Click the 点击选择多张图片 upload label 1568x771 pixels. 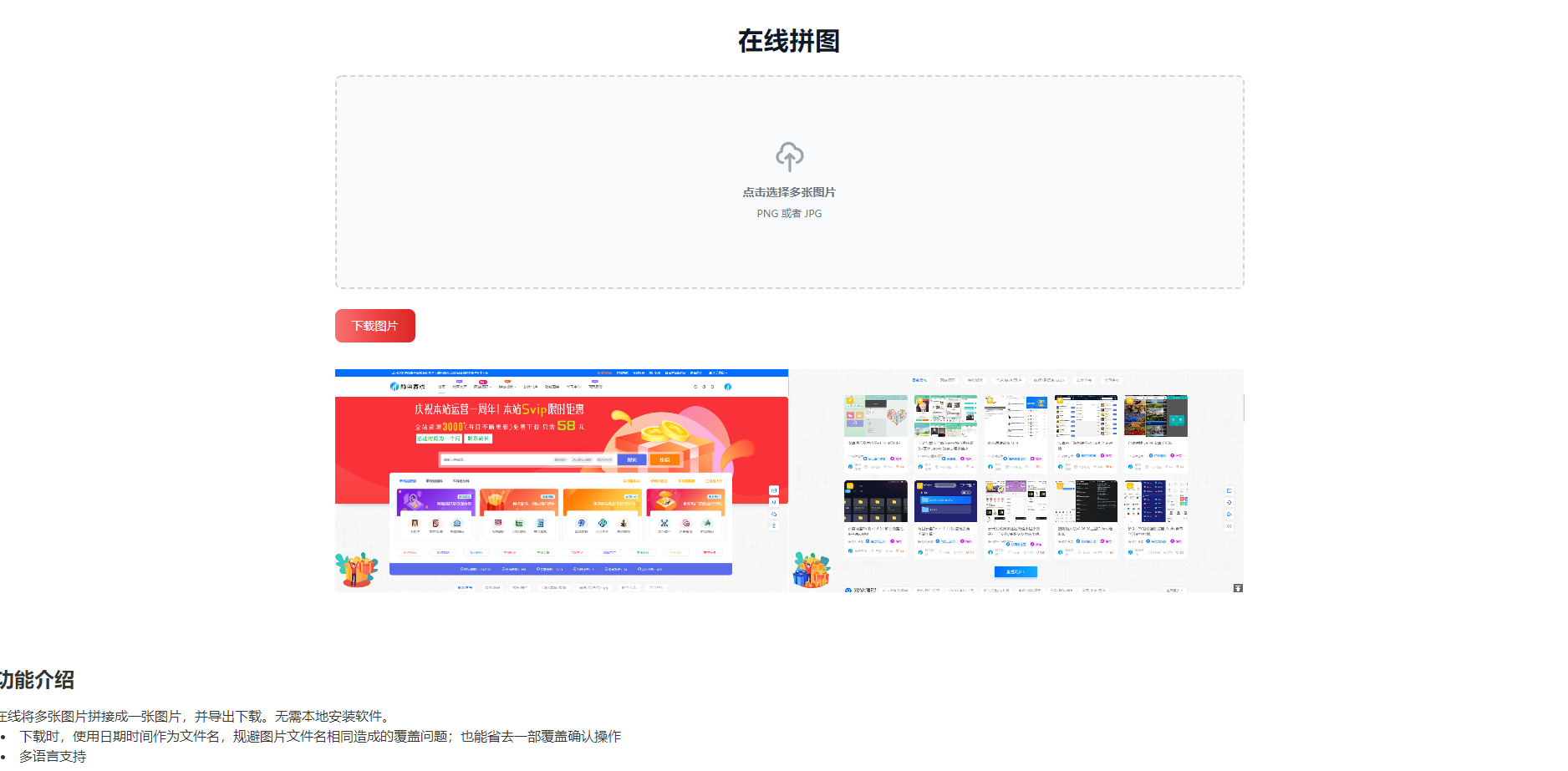(x=789, y=192)
